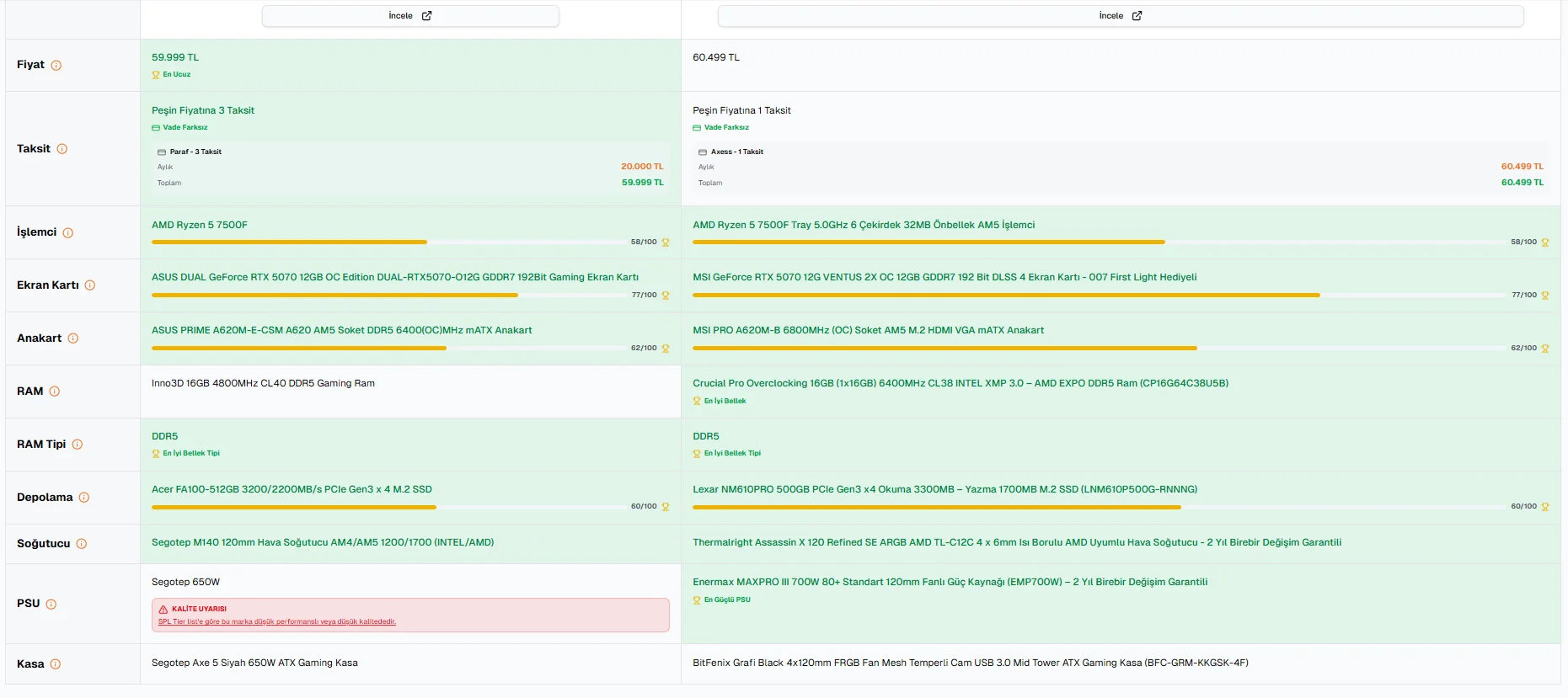
Task: Click Segotep Axe 5 Siyah case text
Action: click(x=254, y=663)
